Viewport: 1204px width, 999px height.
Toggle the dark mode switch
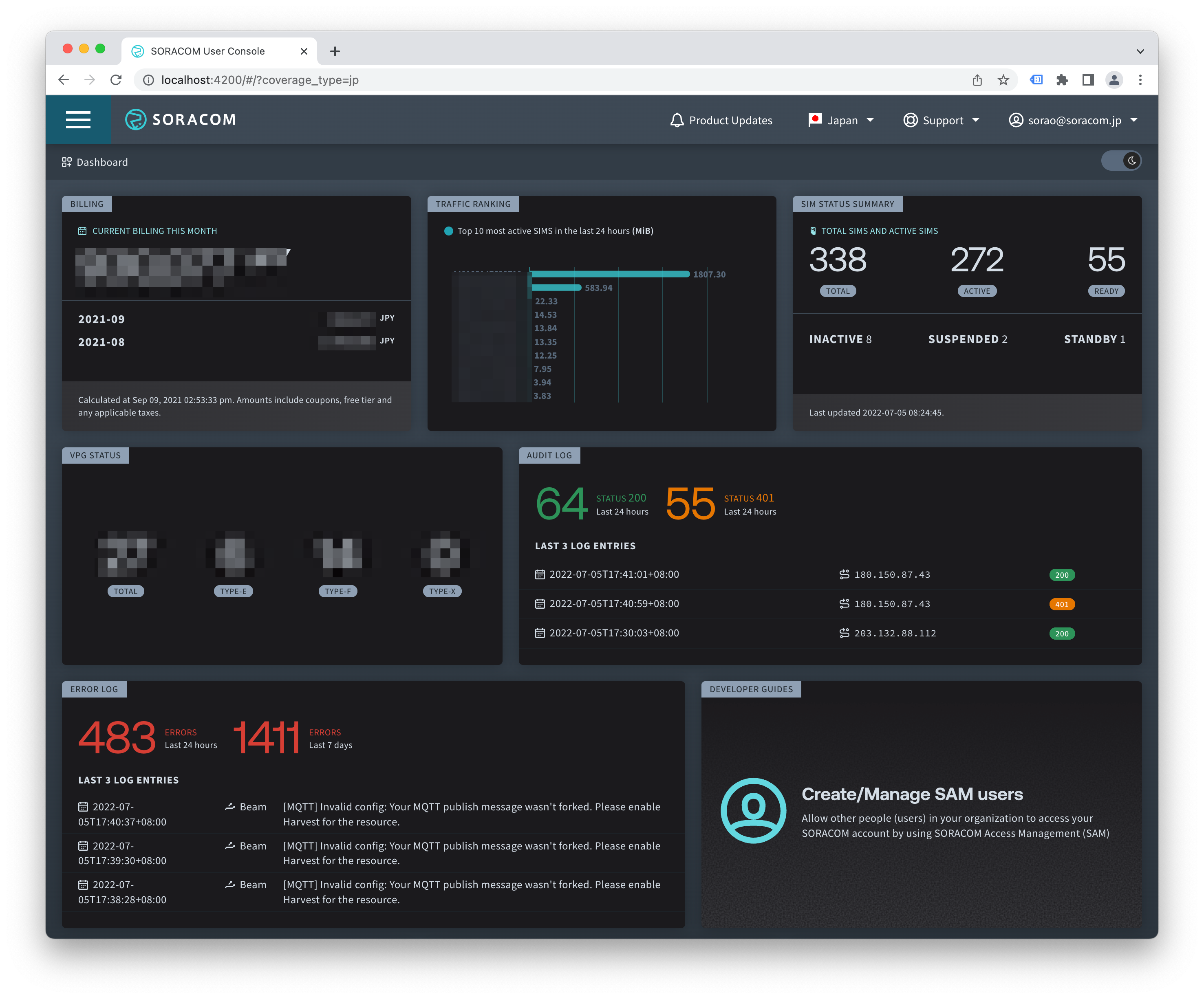(1121, 161)
